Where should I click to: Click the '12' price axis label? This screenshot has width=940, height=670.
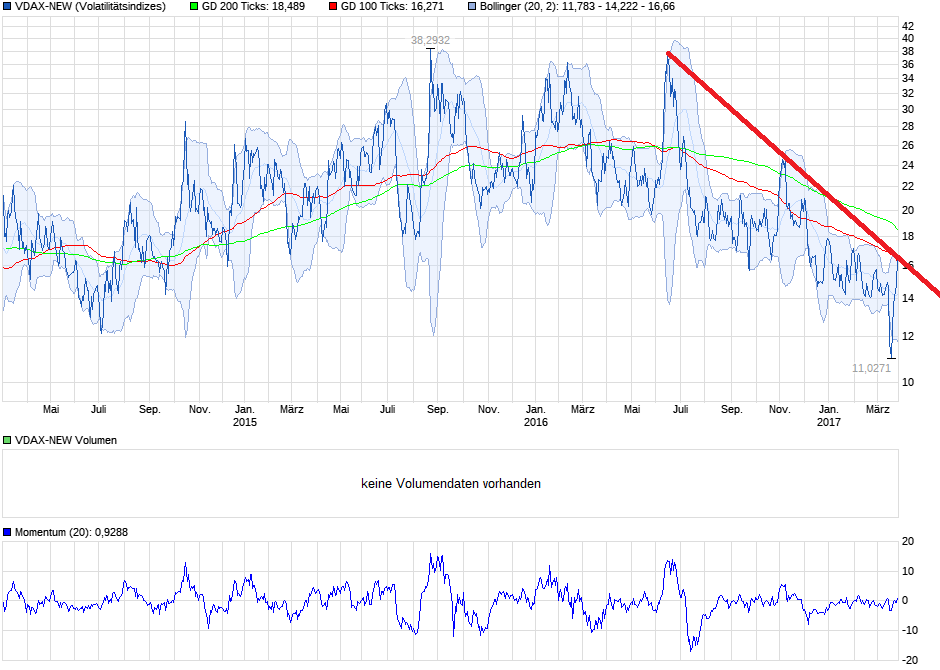point(908,336)
